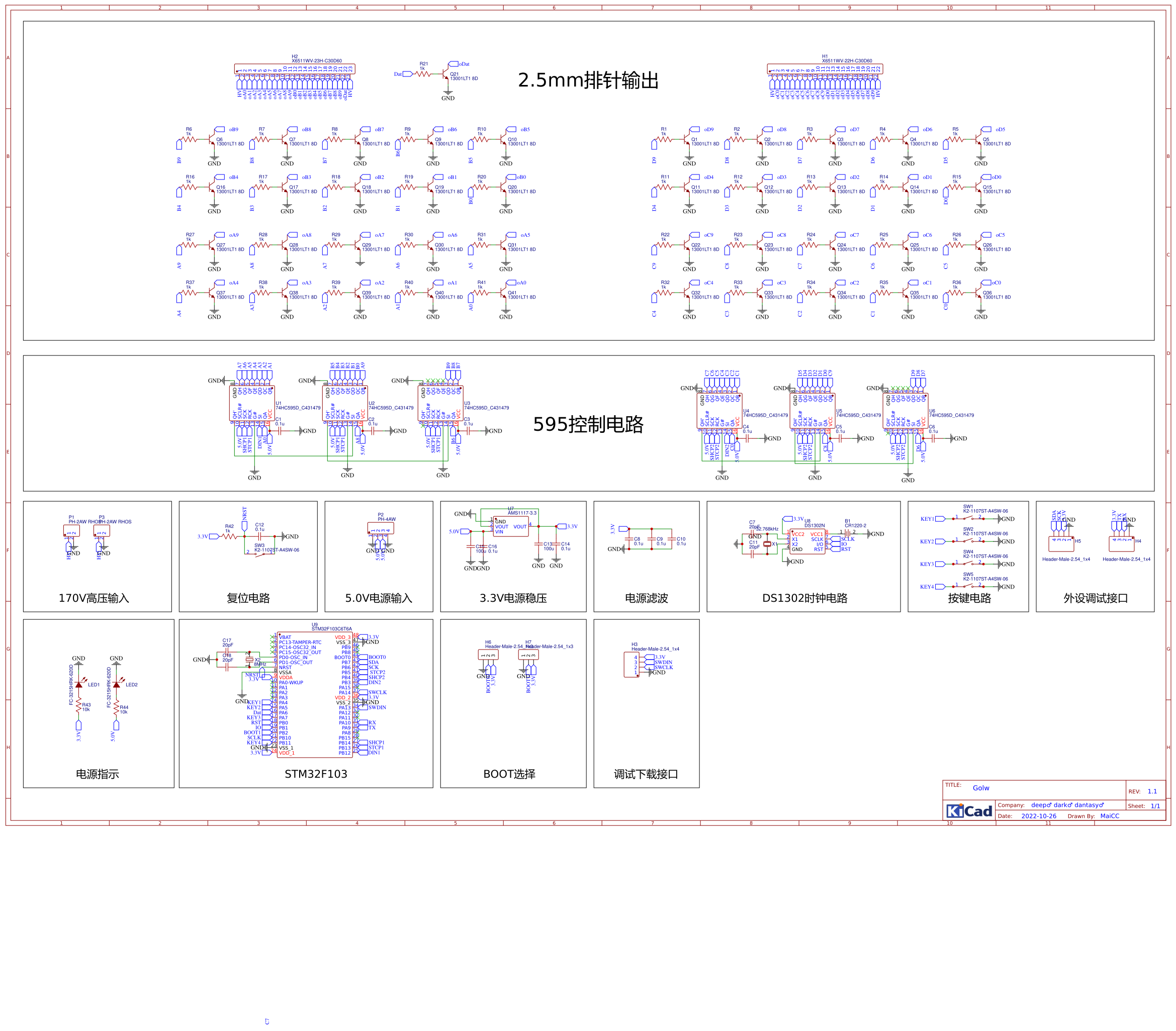The image size is (1176, 1031).
Task: Click the "Golw" title field
Action: [980, 788]
